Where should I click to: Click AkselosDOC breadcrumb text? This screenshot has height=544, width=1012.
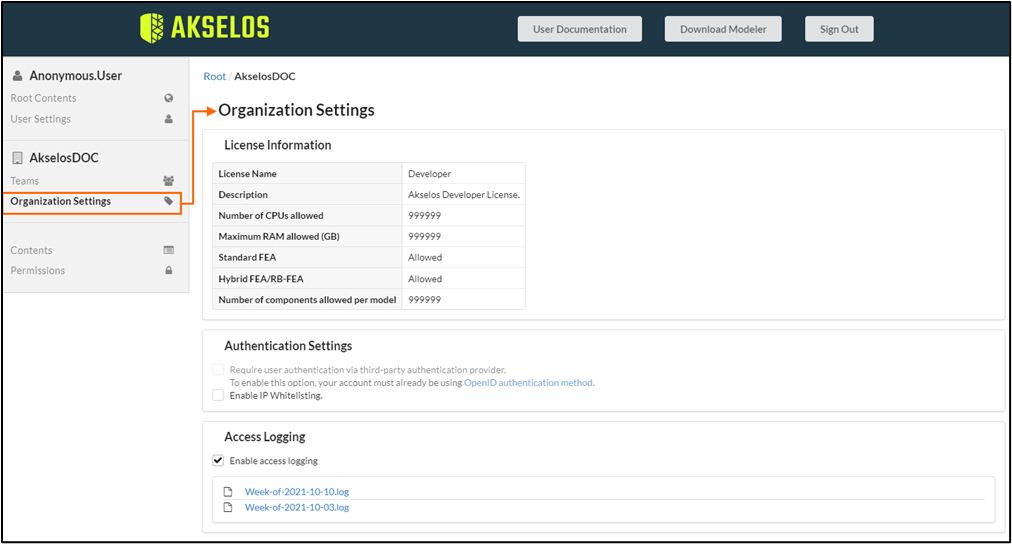pos(265,76)
